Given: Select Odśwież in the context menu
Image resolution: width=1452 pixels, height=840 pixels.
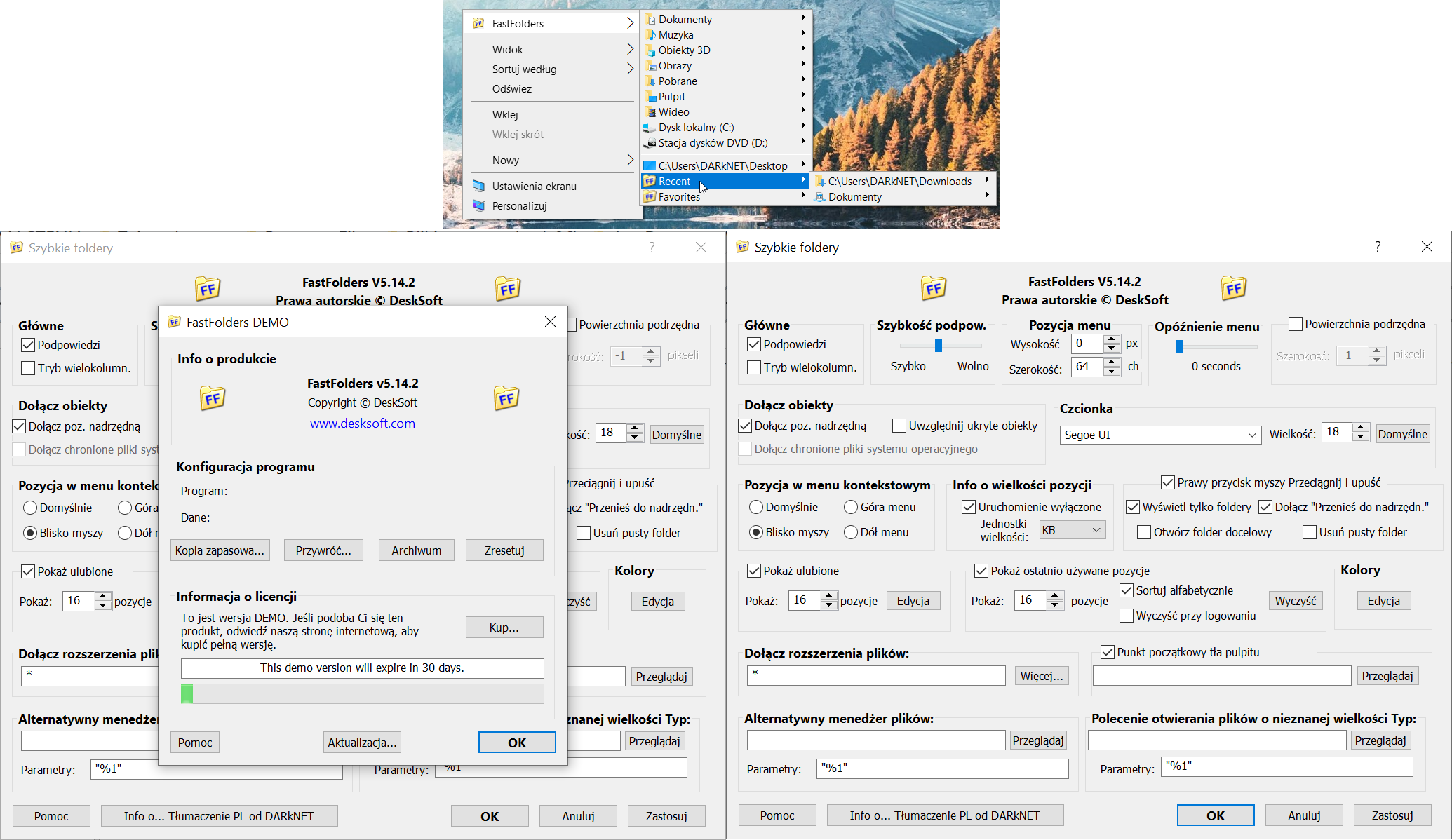Looking at the screenshot, I should [x=512, y=89].
